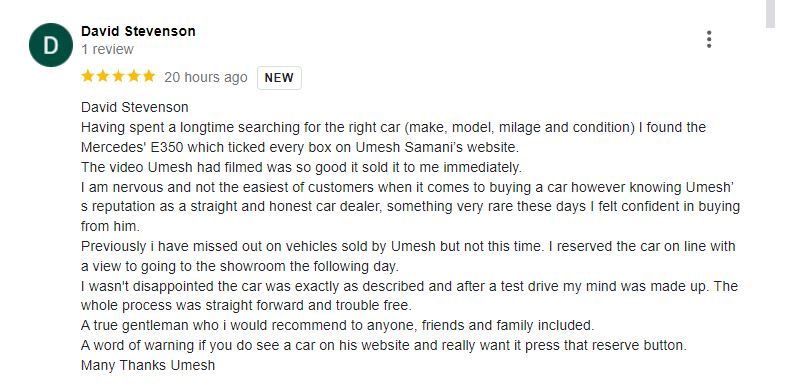The image size is (801, 384).
Task: Click the scrollbar thumb at the right edge
Action: click(x=770, y=14)
